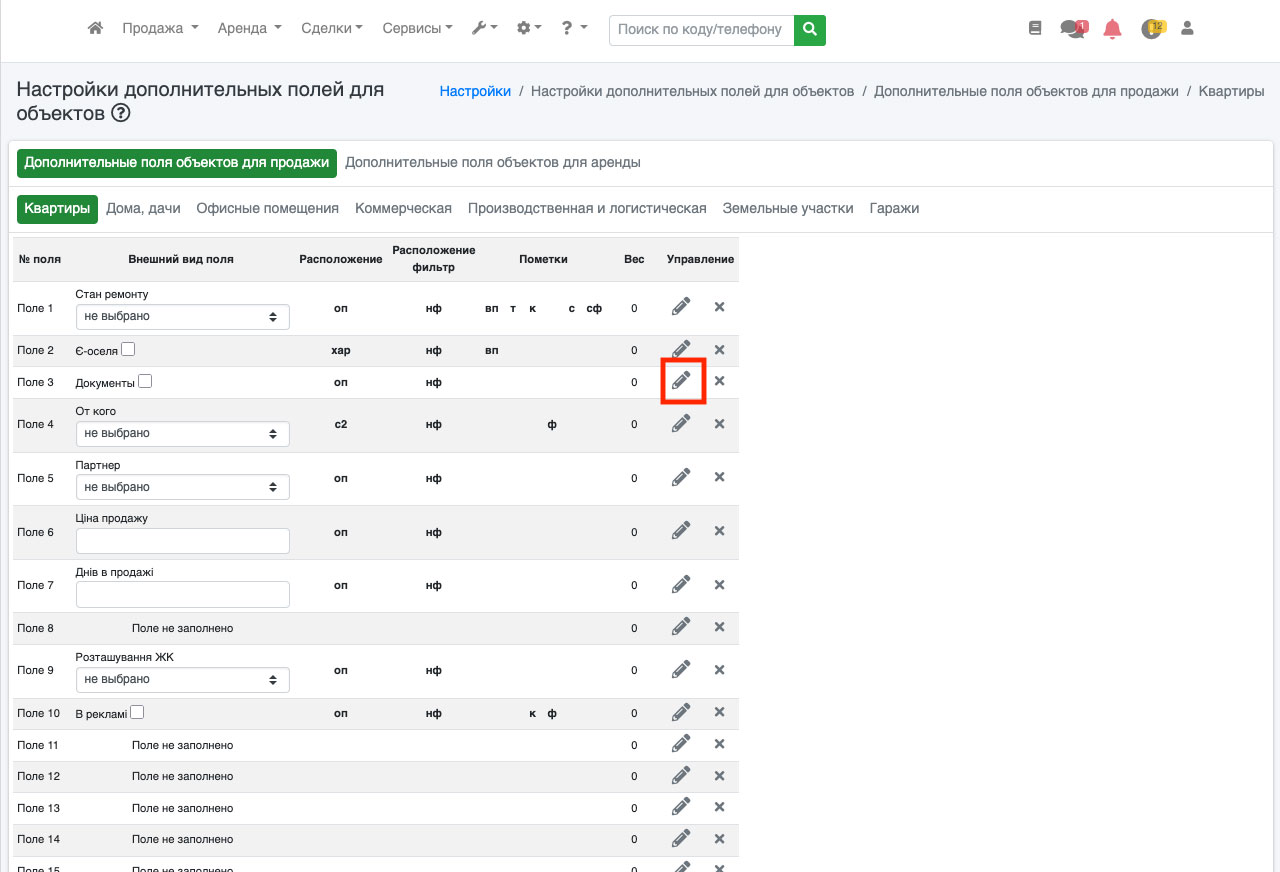This screenshot has height=872, width=1280.
Task: Open the От кого select box
Action: 182,434
